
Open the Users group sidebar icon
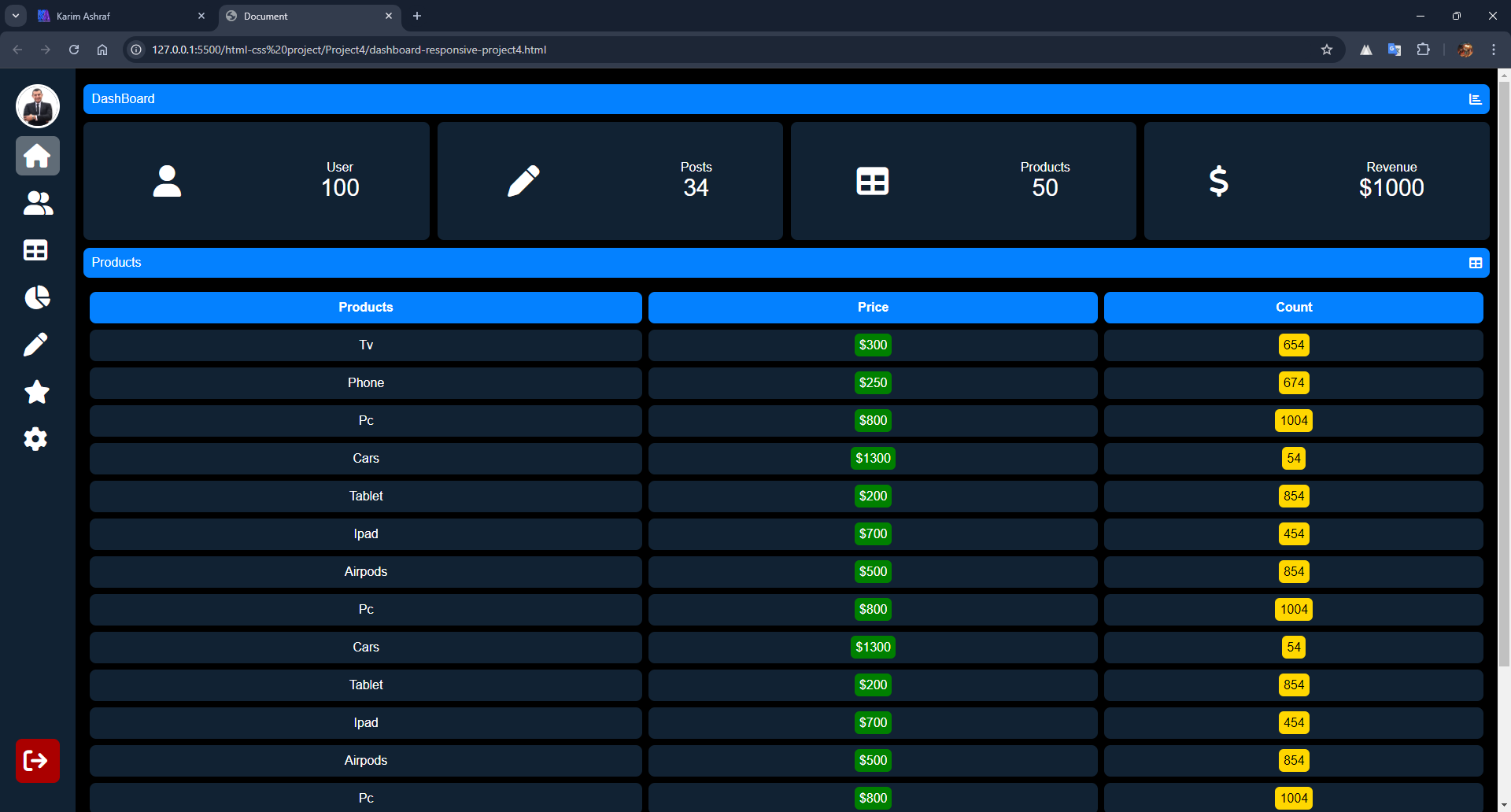point(37,203)
